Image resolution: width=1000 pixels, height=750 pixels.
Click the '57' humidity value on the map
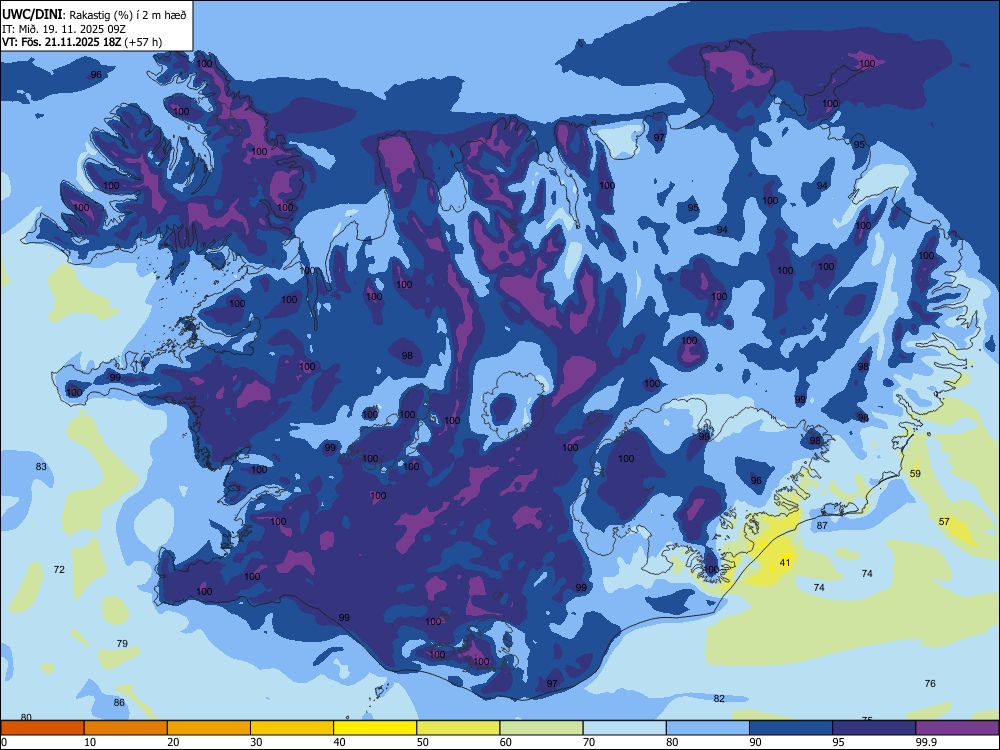point(945,522)
